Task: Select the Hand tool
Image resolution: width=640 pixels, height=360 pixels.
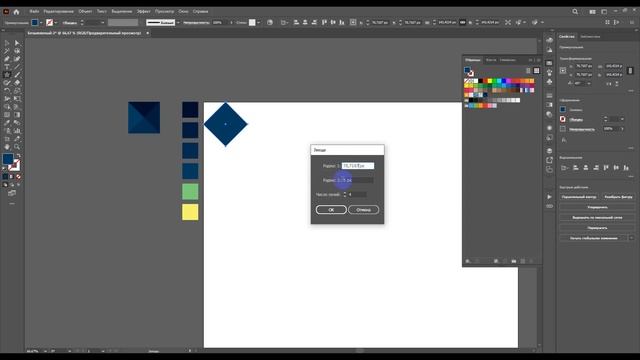Action: click(x=7, y=147)
